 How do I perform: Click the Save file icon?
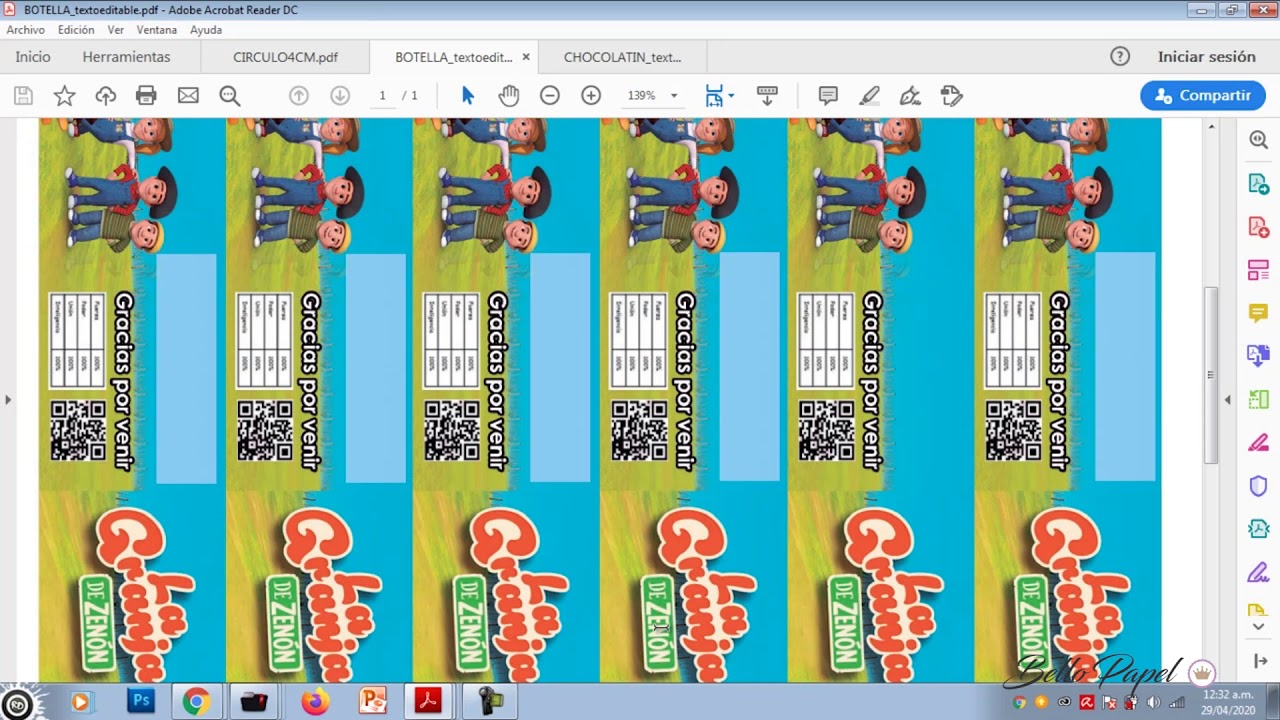[23, 96]
